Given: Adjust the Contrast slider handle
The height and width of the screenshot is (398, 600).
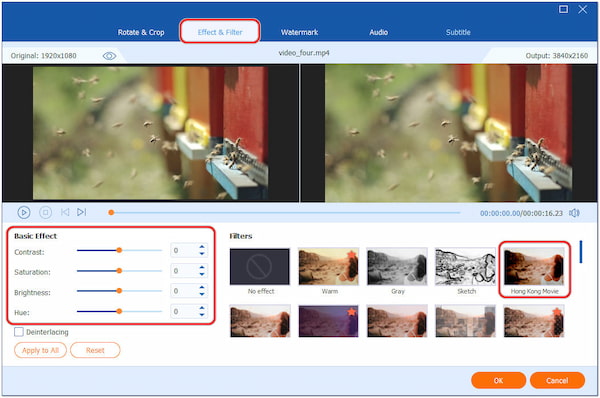Looking at the screenshot, I should point(119,250).
